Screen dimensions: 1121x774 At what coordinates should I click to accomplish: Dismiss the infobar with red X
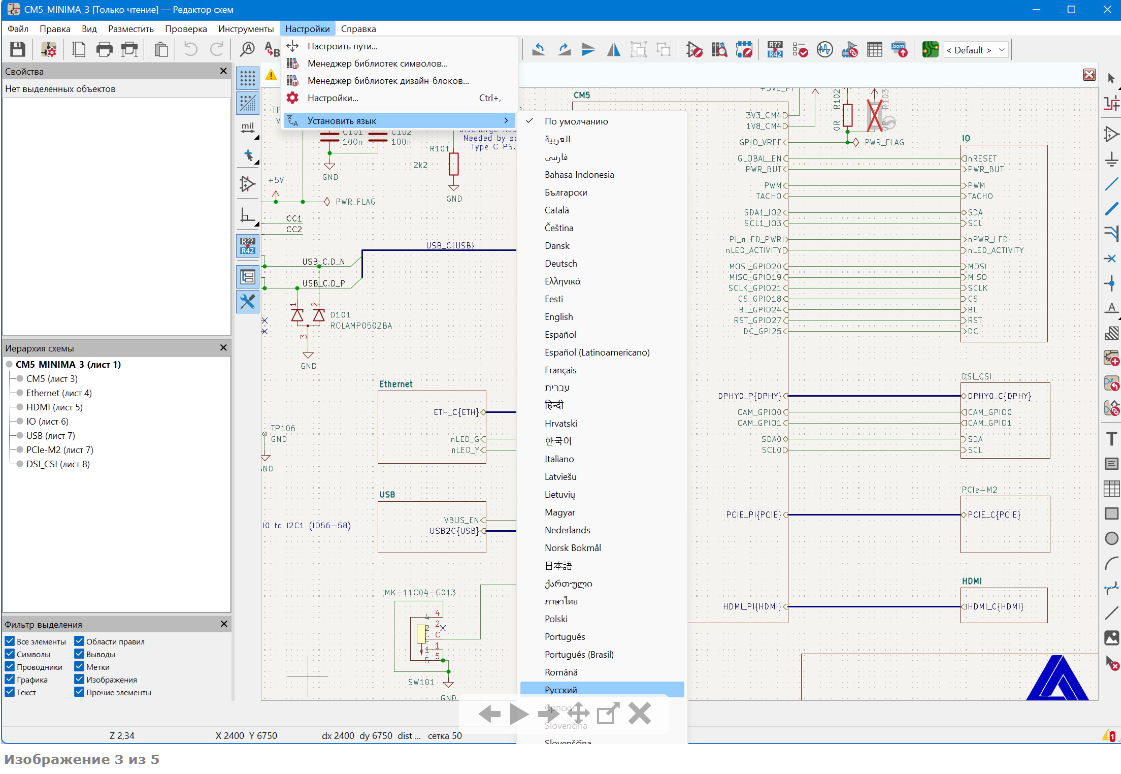1089,75
